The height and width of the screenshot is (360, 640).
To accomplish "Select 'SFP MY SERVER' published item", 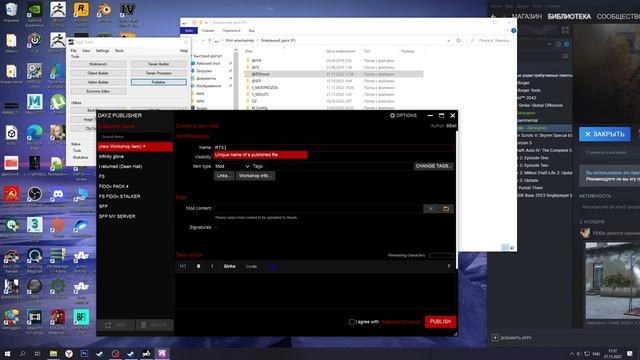I will pos(135,216).
